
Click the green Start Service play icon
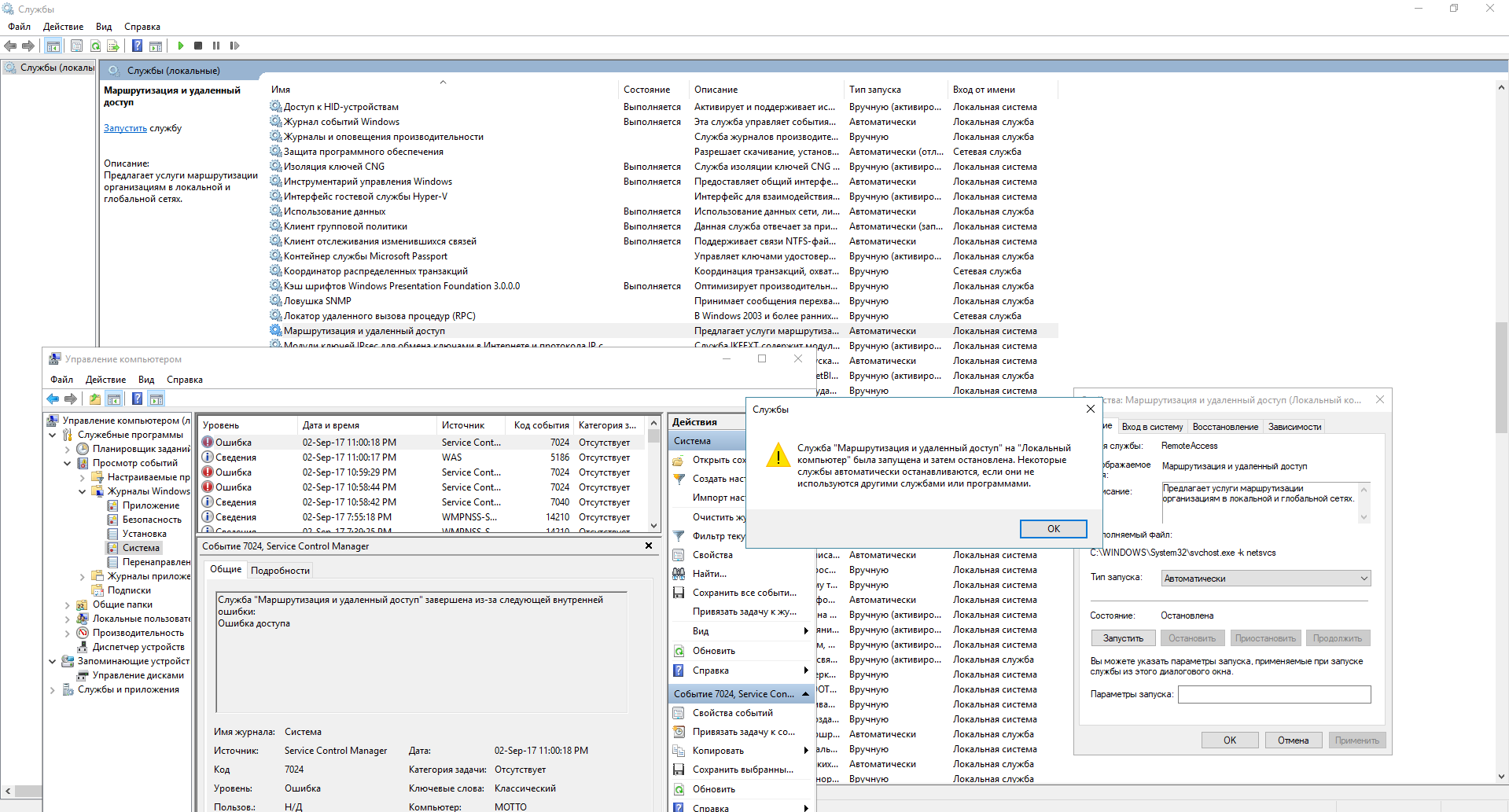pyautogui.click(x=181, y=46)
